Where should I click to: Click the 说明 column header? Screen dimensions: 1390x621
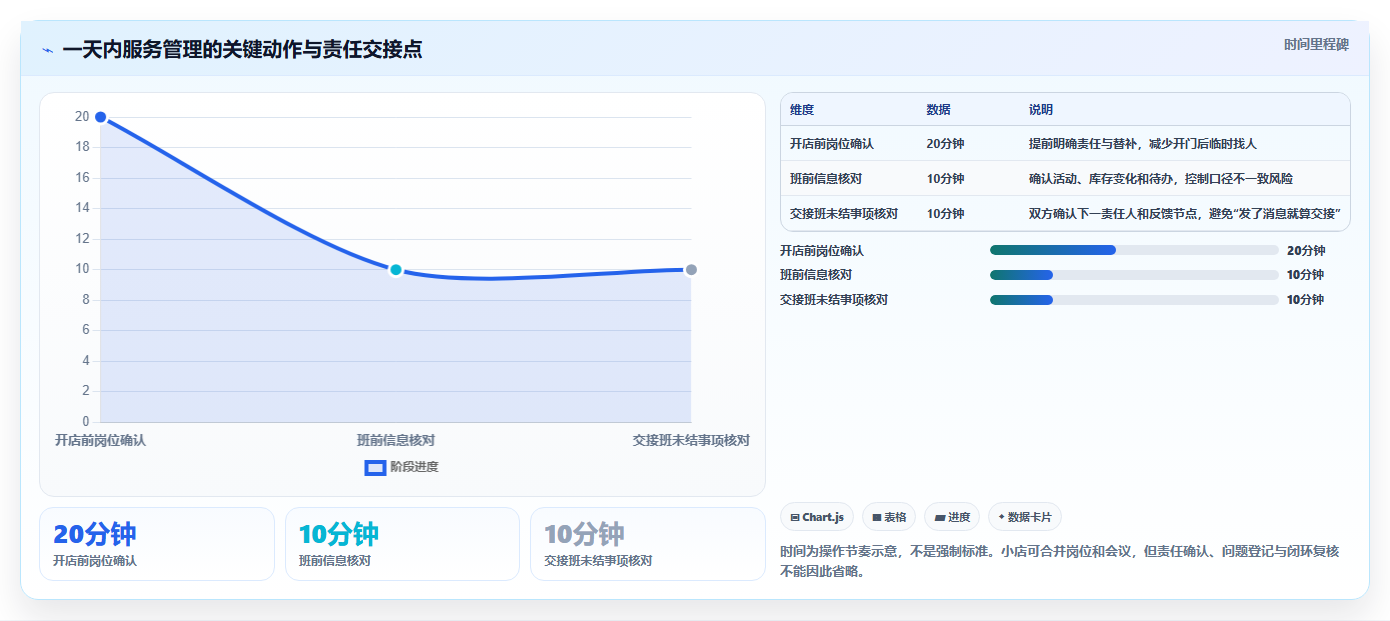1041,110
